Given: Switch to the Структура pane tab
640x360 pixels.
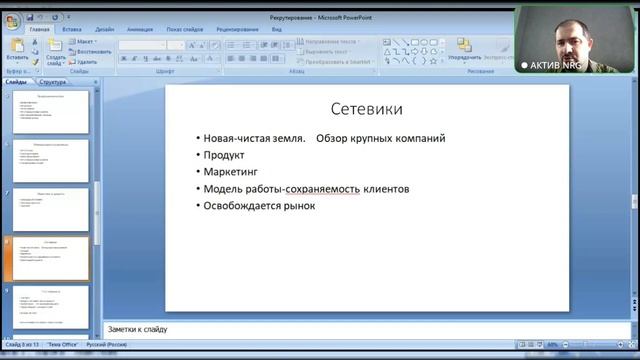Looking at the screenshot, I should 53,82.
